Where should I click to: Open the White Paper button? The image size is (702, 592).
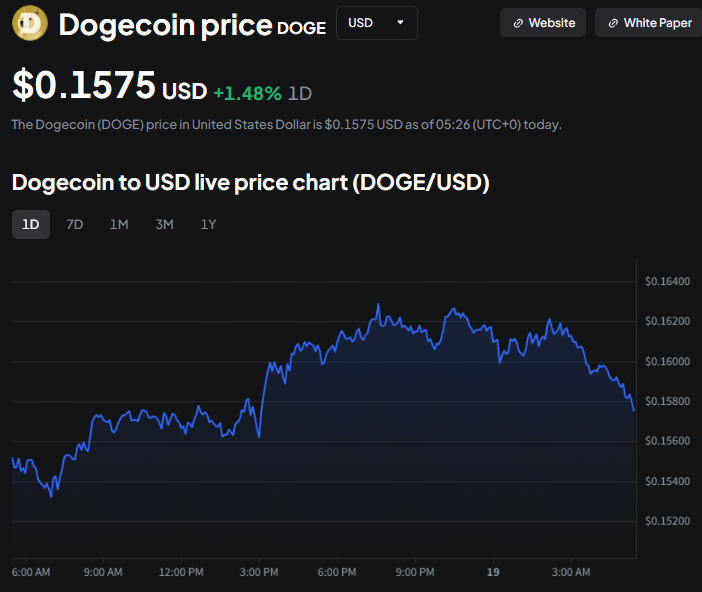648,23
